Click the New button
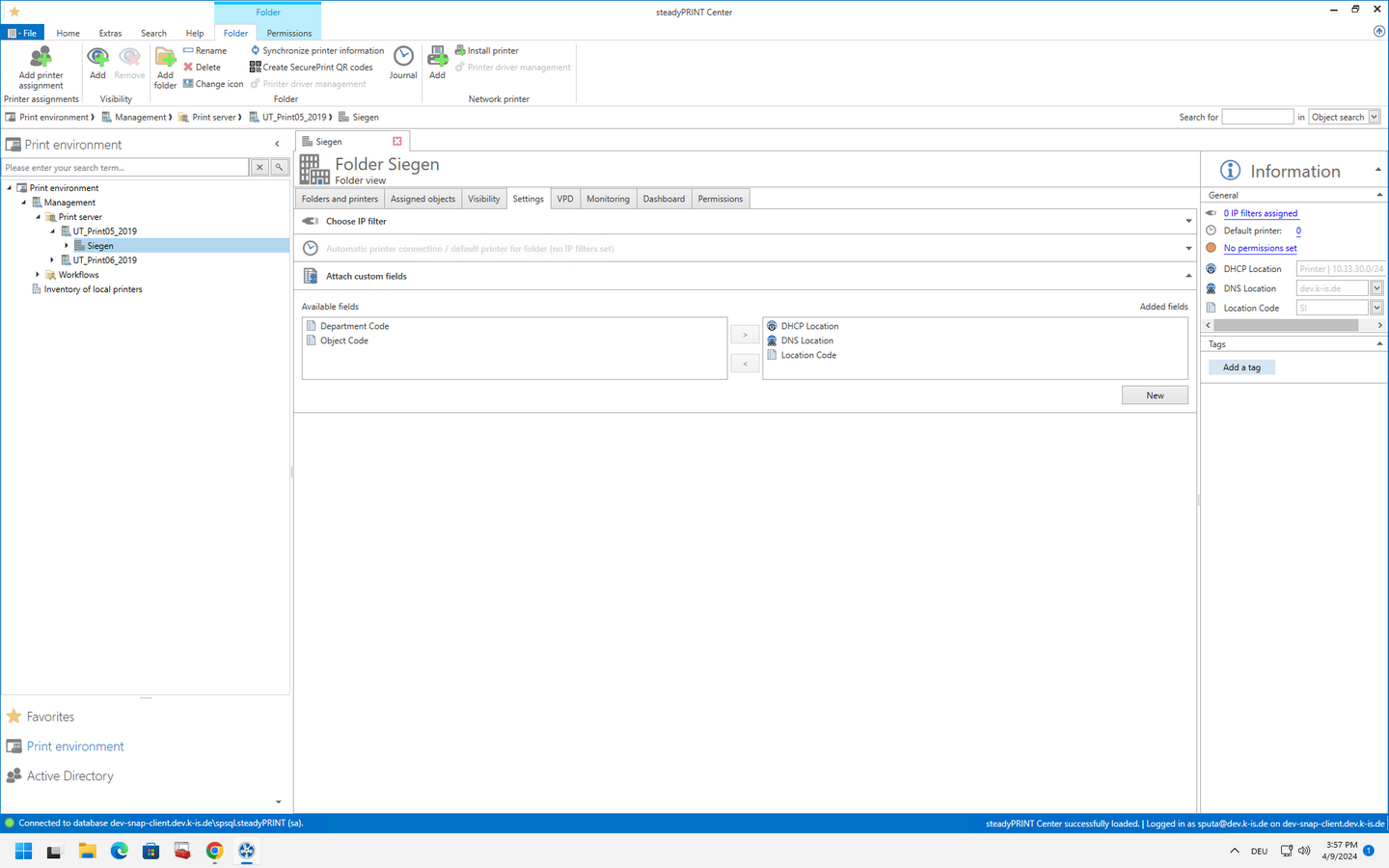The width and height of the screenshot is (1389, 868). click(1155, 395)
